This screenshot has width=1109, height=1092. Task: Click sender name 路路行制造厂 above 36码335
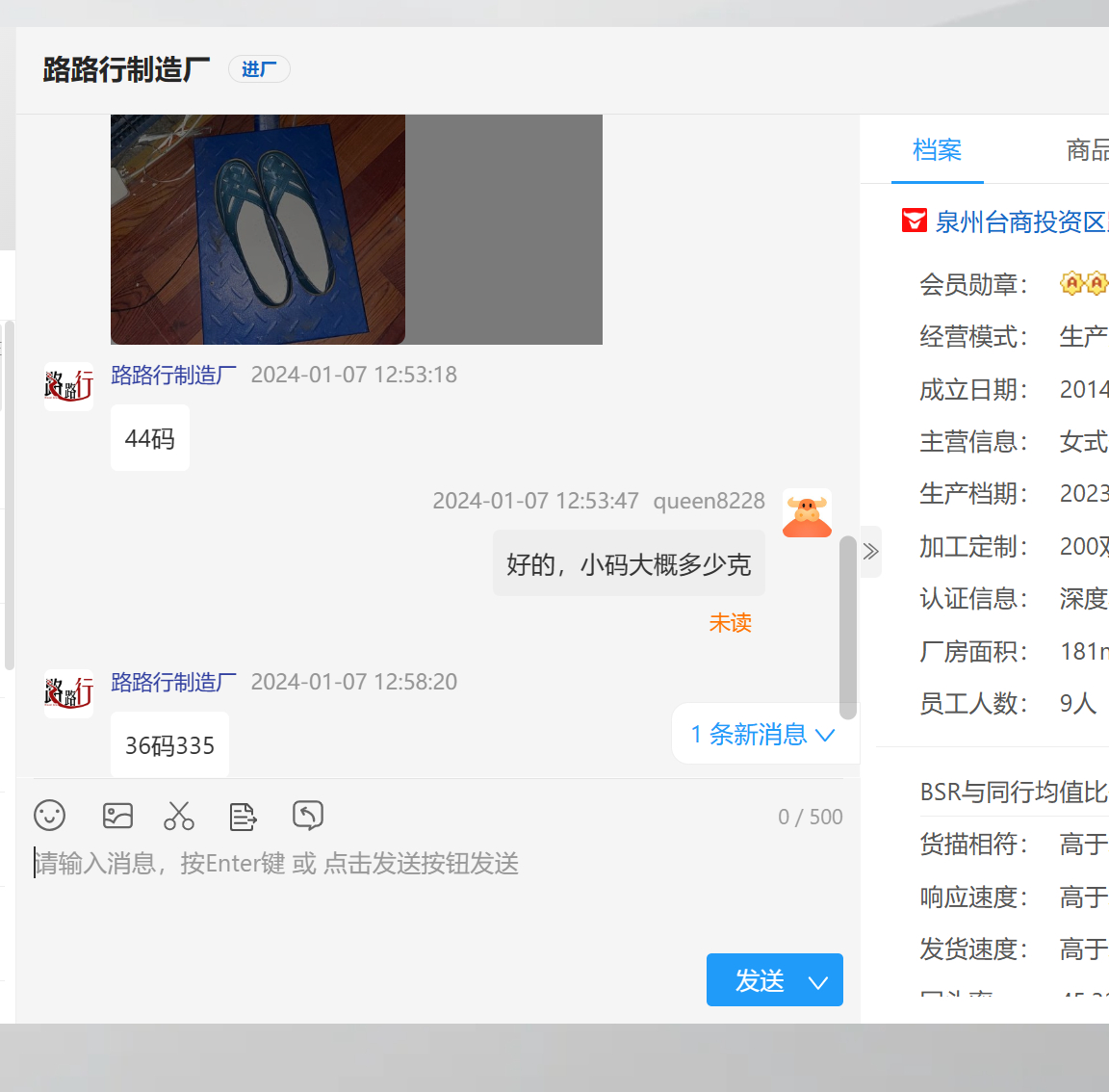(x=173, y=682)
